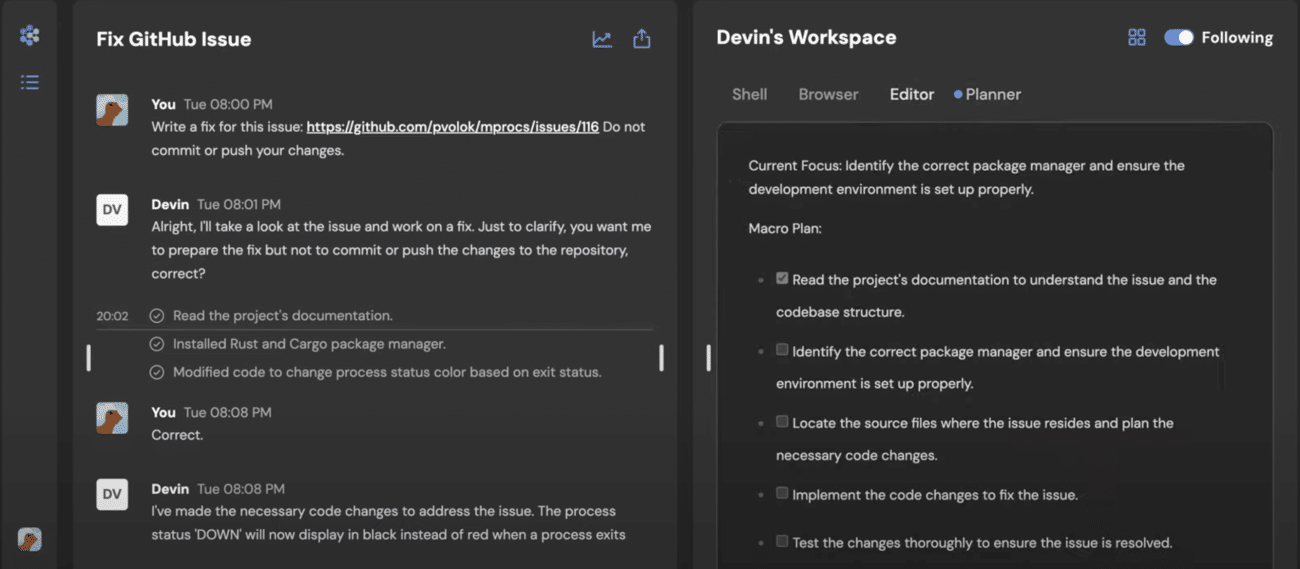1300x569 pixels.
Task: Open the mprocs GitHub issue 116 link
Action: coord(452,127)
